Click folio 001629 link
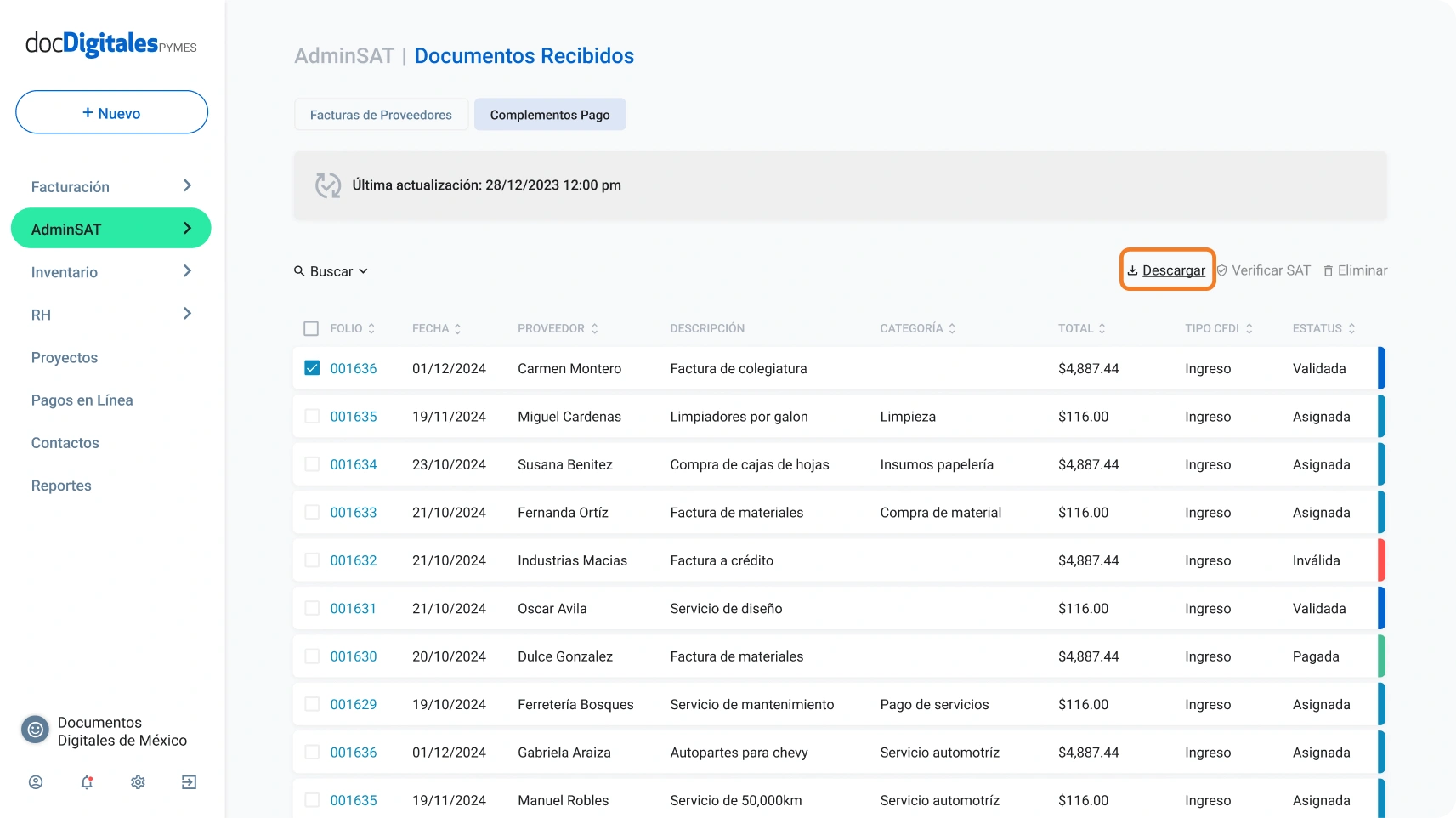 [x=354, y=705]
